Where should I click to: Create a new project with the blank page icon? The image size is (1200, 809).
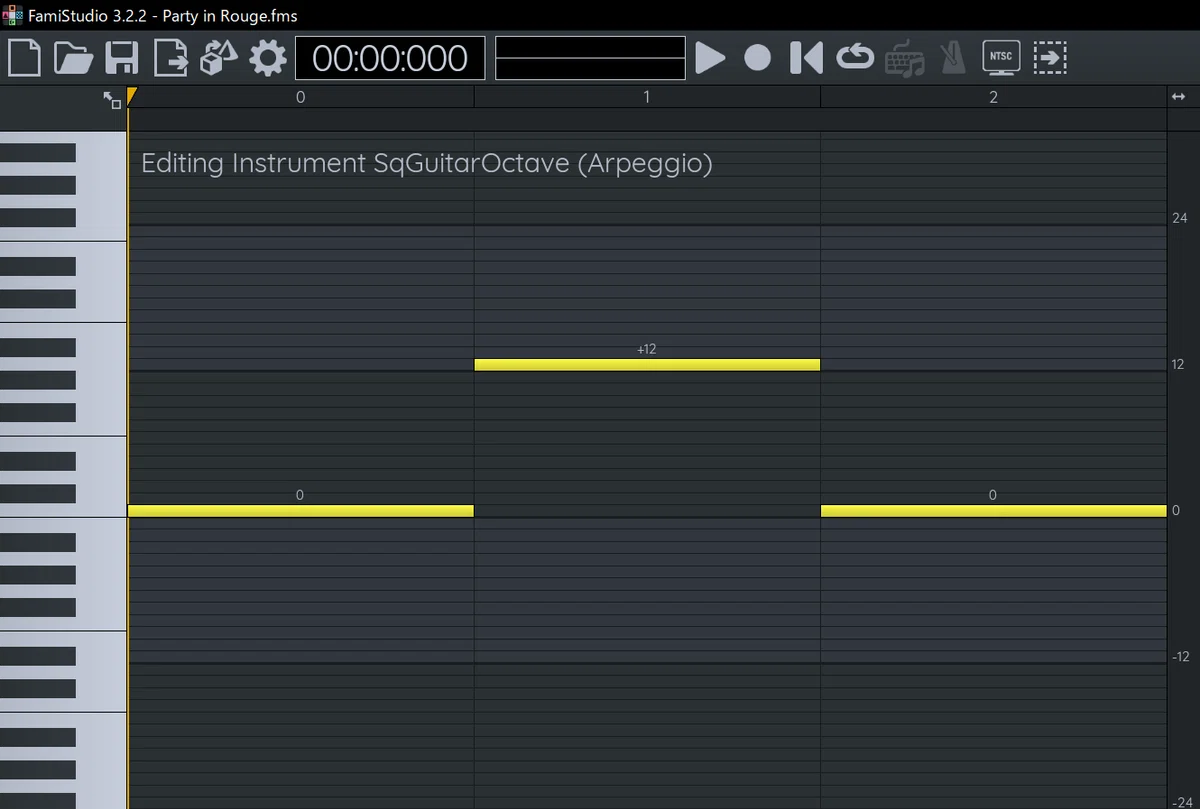pyautogui.click(x=25, y=58)
